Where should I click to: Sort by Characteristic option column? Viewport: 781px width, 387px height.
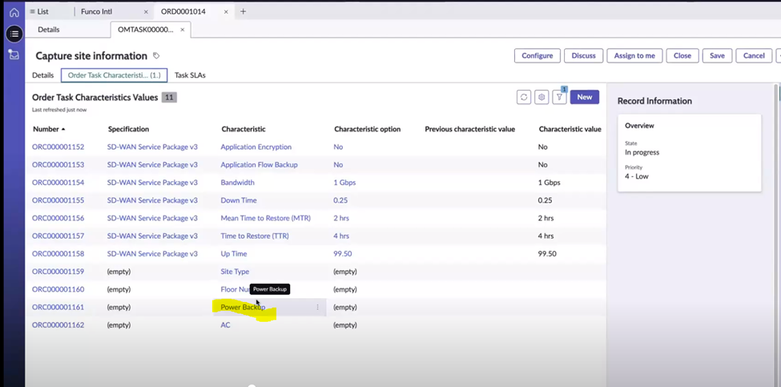pos(367,129)
